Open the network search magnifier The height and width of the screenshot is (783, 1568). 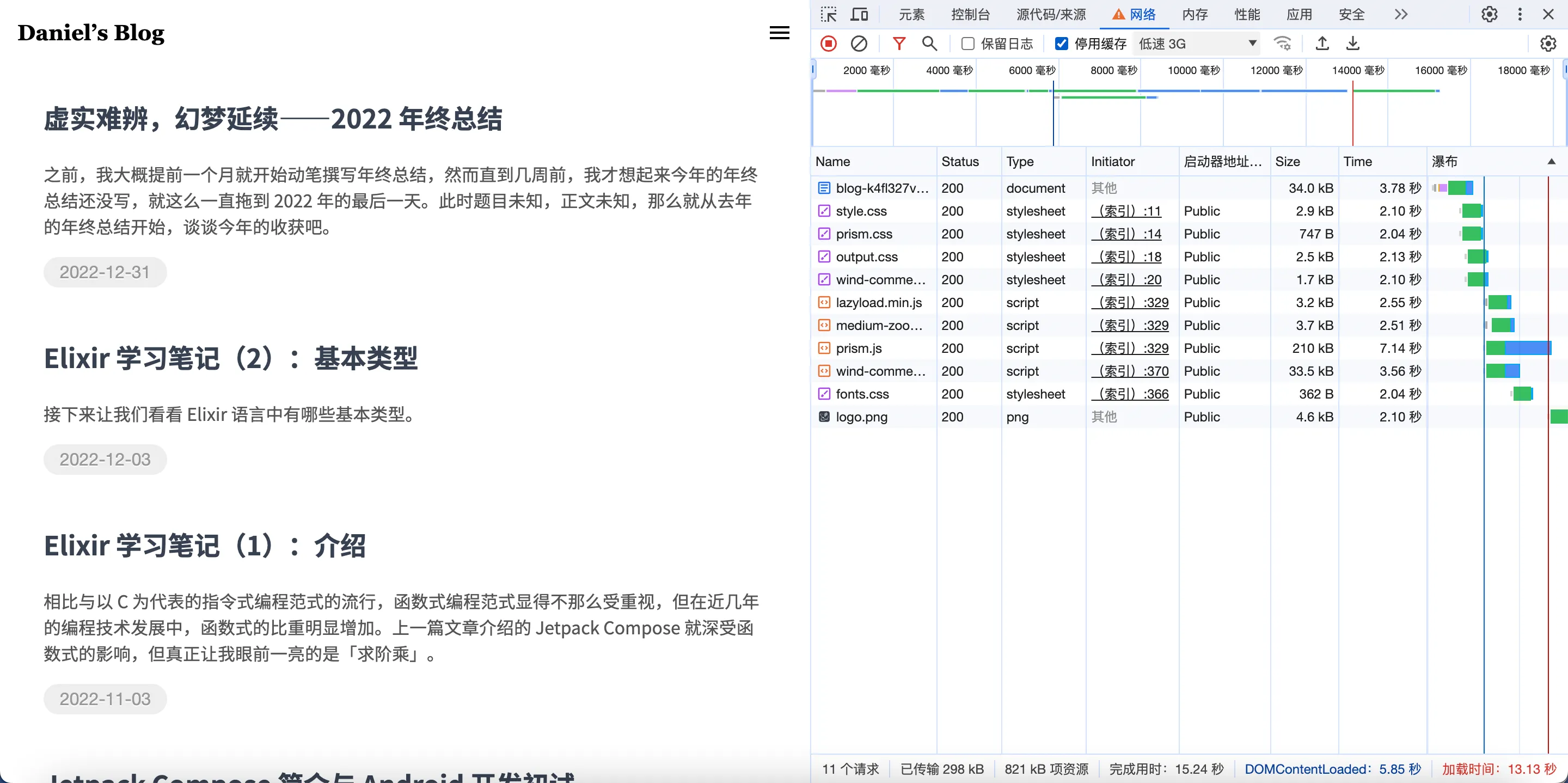pyautogui.click(x=929, y=43)
